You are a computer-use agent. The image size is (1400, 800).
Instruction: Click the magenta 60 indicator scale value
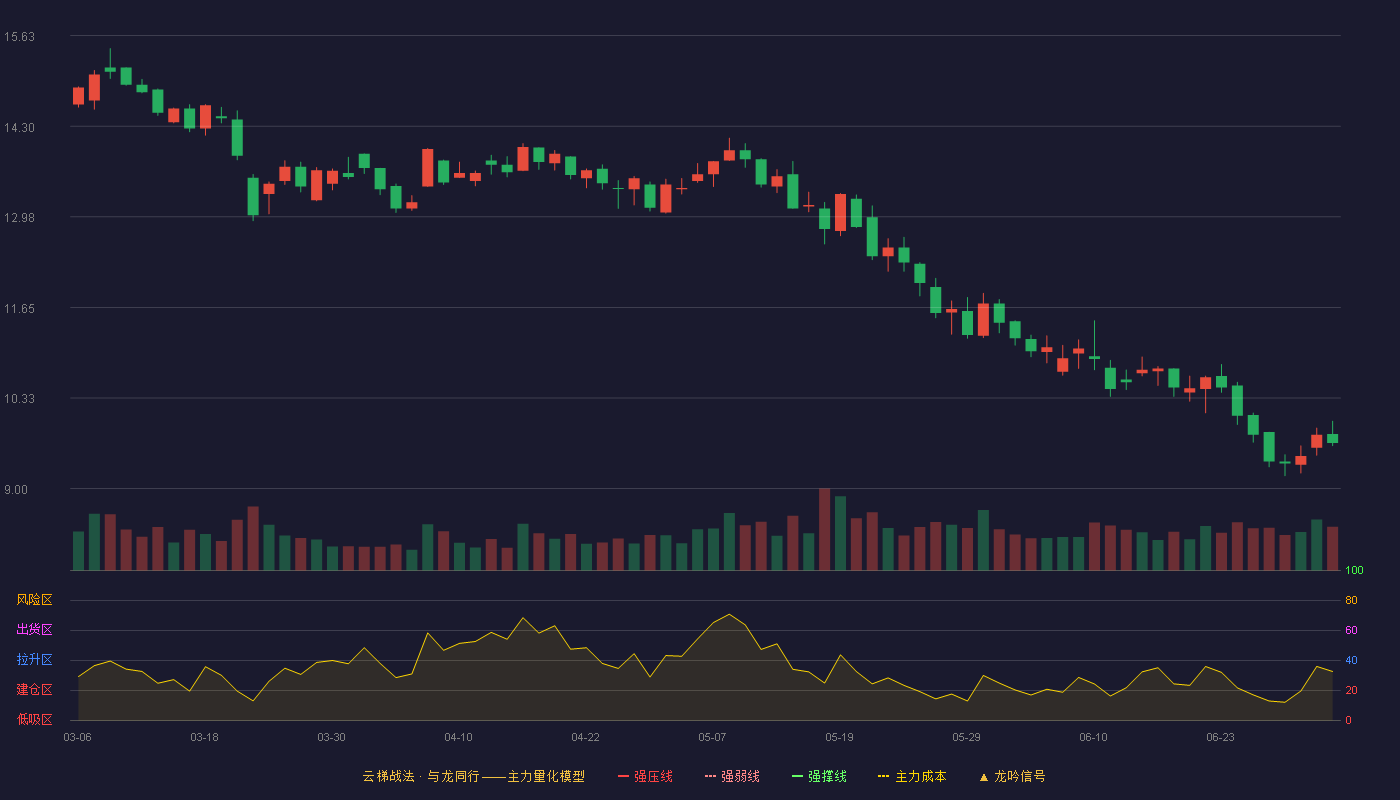(x=1351, y=630)
